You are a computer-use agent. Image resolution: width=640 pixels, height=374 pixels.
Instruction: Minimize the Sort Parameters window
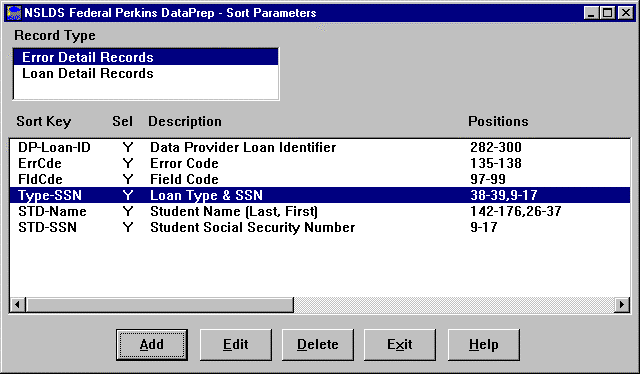coord(591,13)
